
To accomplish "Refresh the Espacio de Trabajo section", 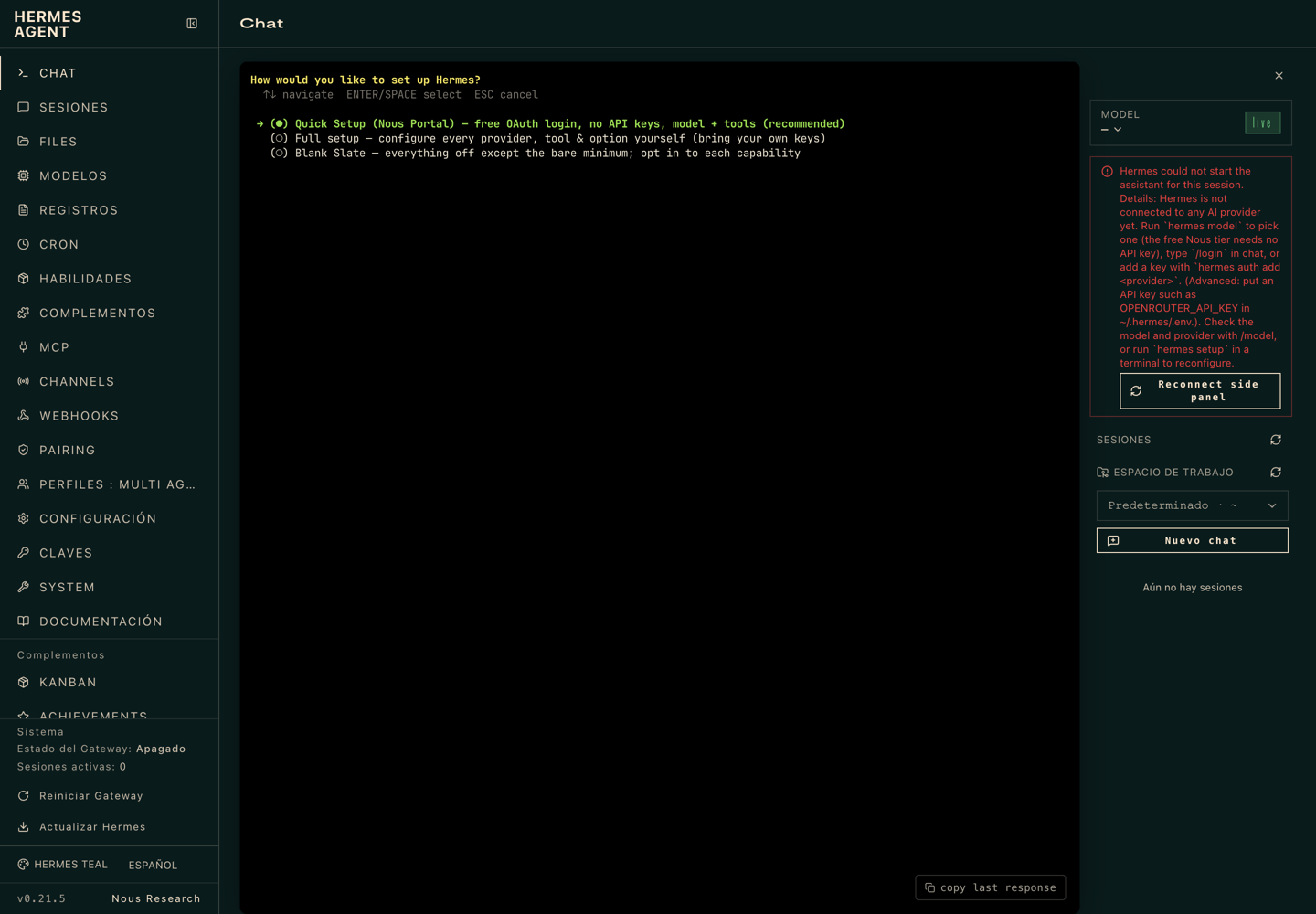I will [1276, 473].
